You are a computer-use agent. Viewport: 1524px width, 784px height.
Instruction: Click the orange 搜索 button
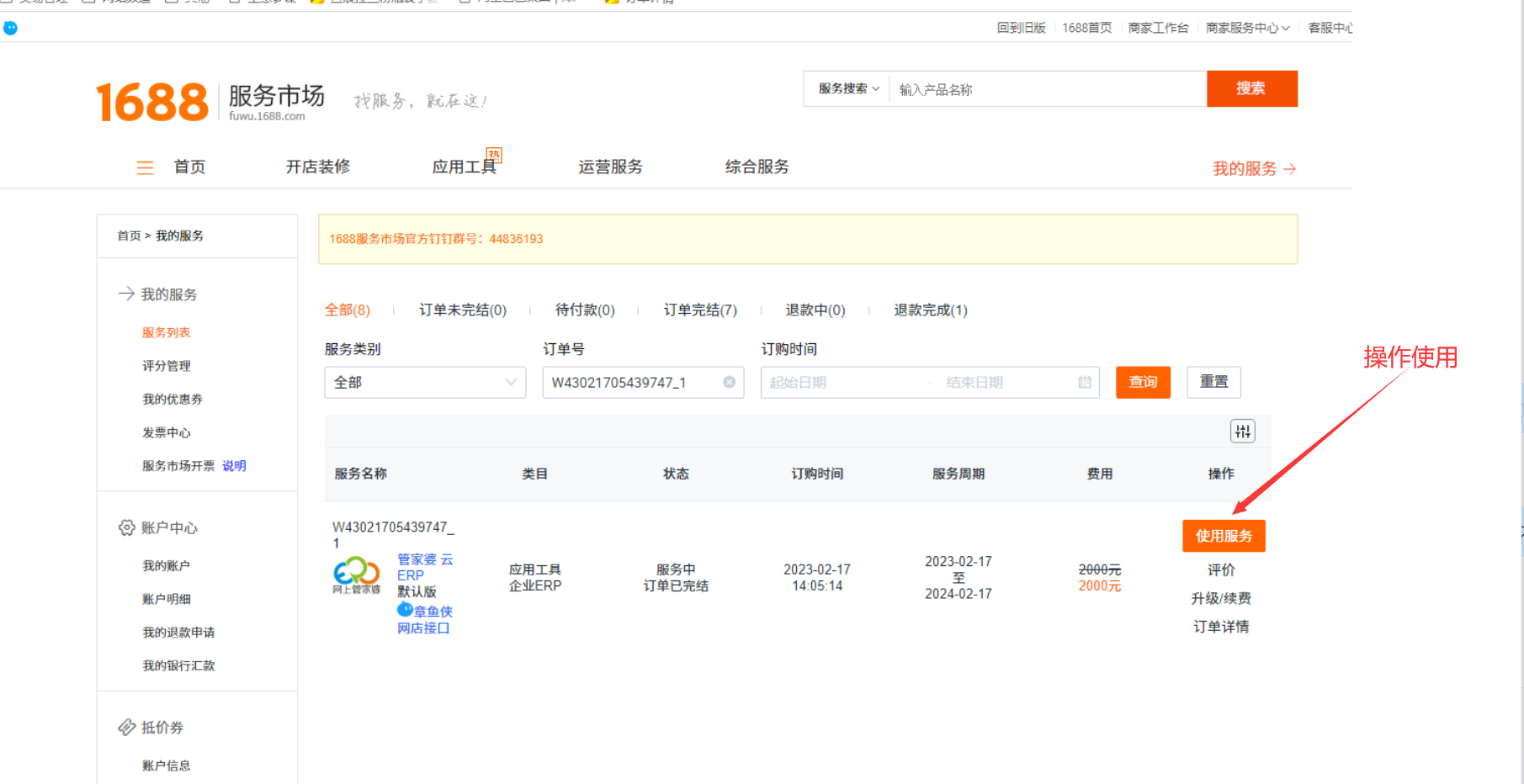coord(1251,88)
